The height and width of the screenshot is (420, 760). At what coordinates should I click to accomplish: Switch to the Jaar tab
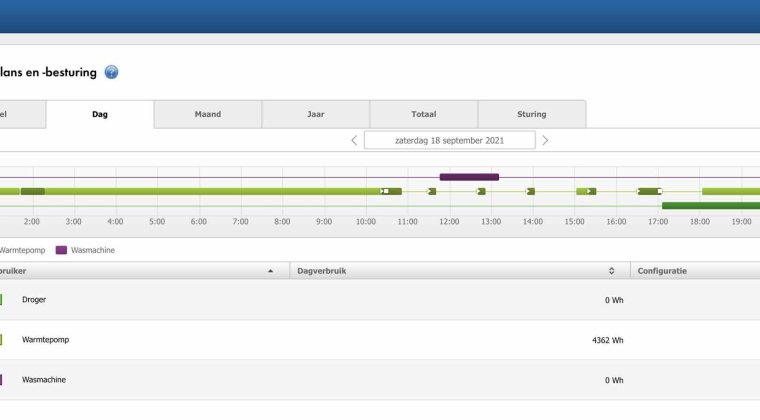pos(316,115)
